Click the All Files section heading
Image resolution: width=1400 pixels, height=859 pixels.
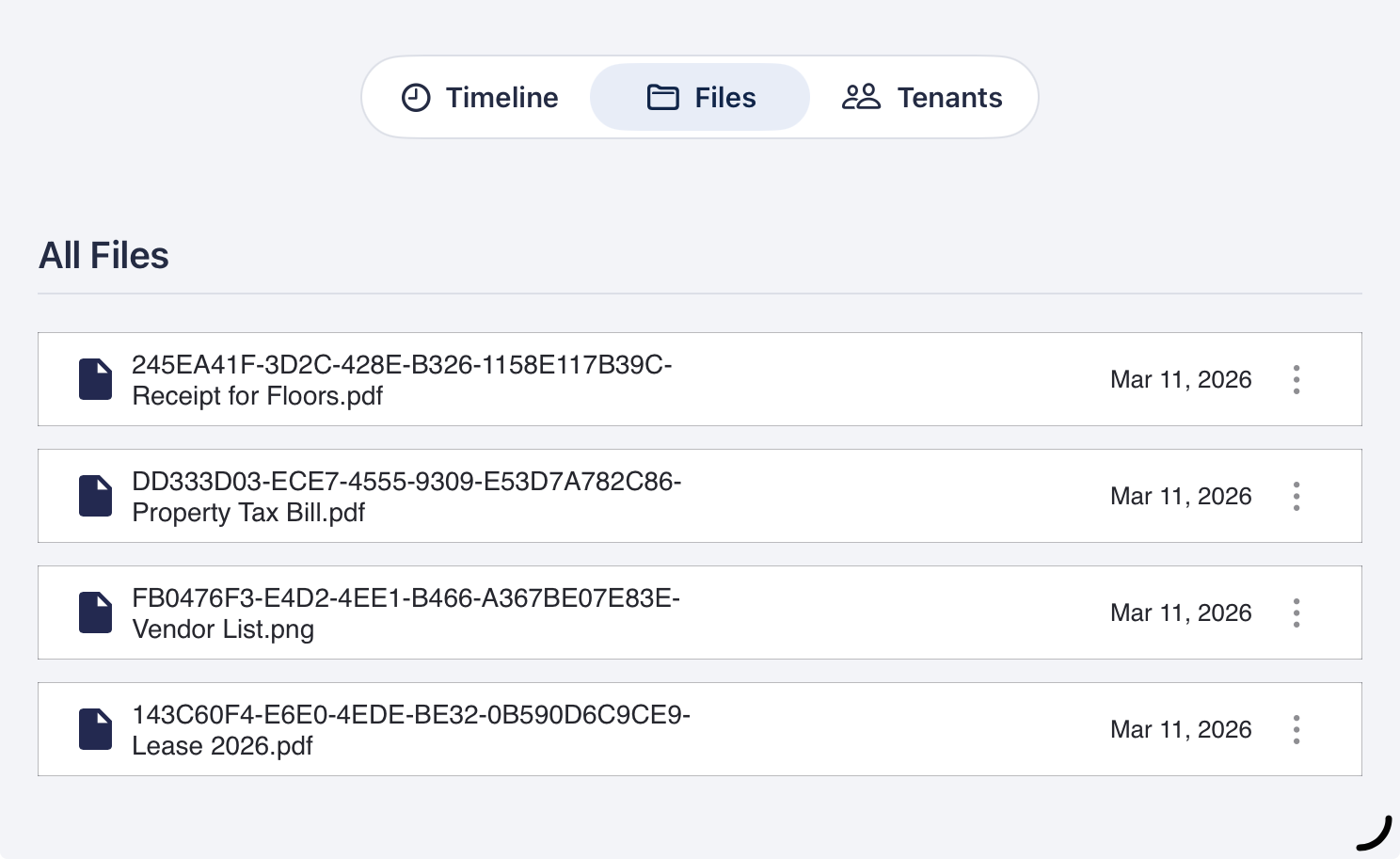103,256
